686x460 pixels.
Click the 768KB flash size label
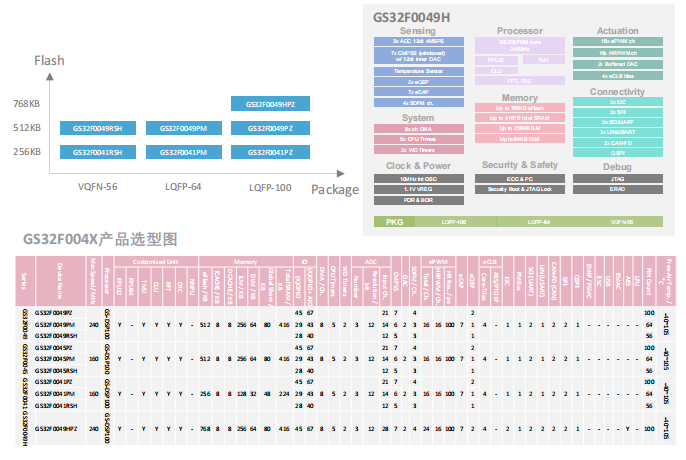(26, 104)
